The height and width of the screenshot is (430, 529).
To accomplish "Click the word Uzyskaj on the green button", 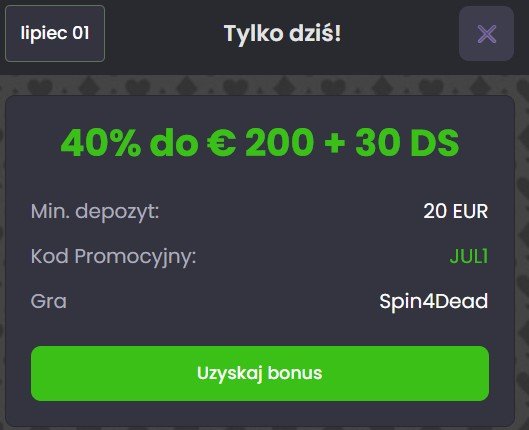I will (230, 374).
